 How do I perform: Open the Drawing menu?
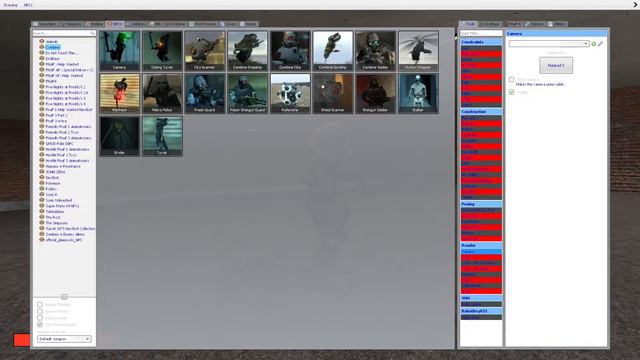[11, 5]
